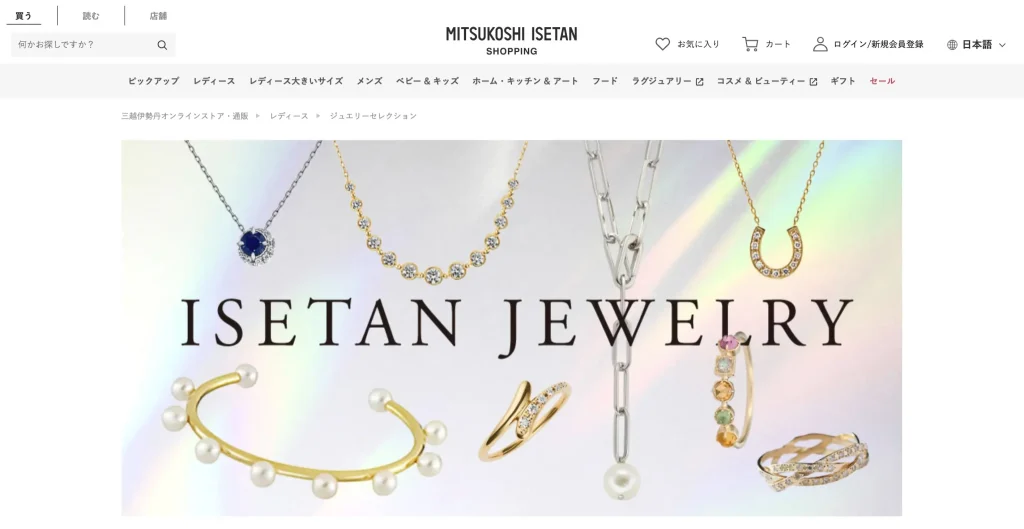Click the Isetan Jewelry hero banner

(511, 328)
